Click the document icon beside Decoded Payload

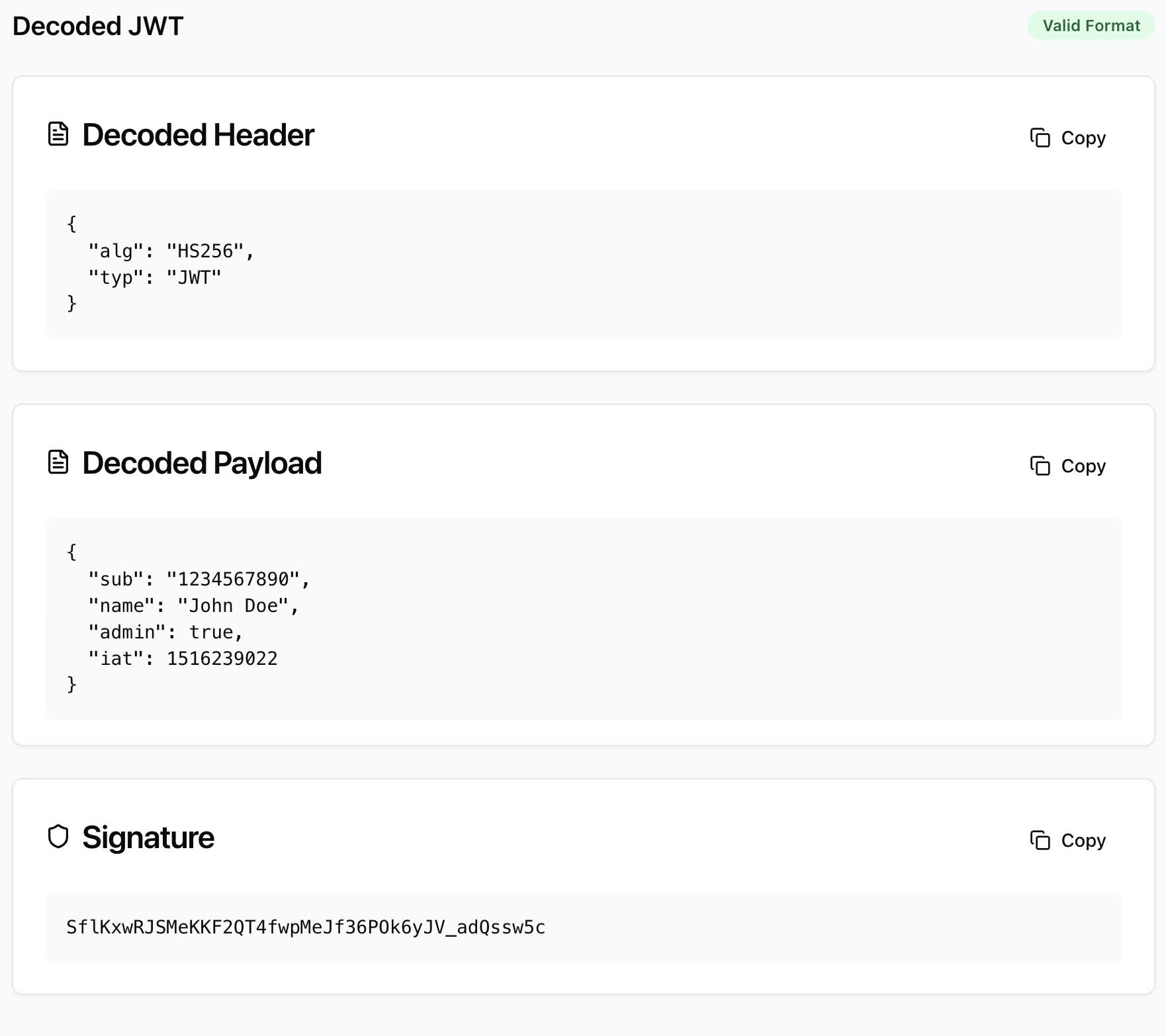point(58,462)
